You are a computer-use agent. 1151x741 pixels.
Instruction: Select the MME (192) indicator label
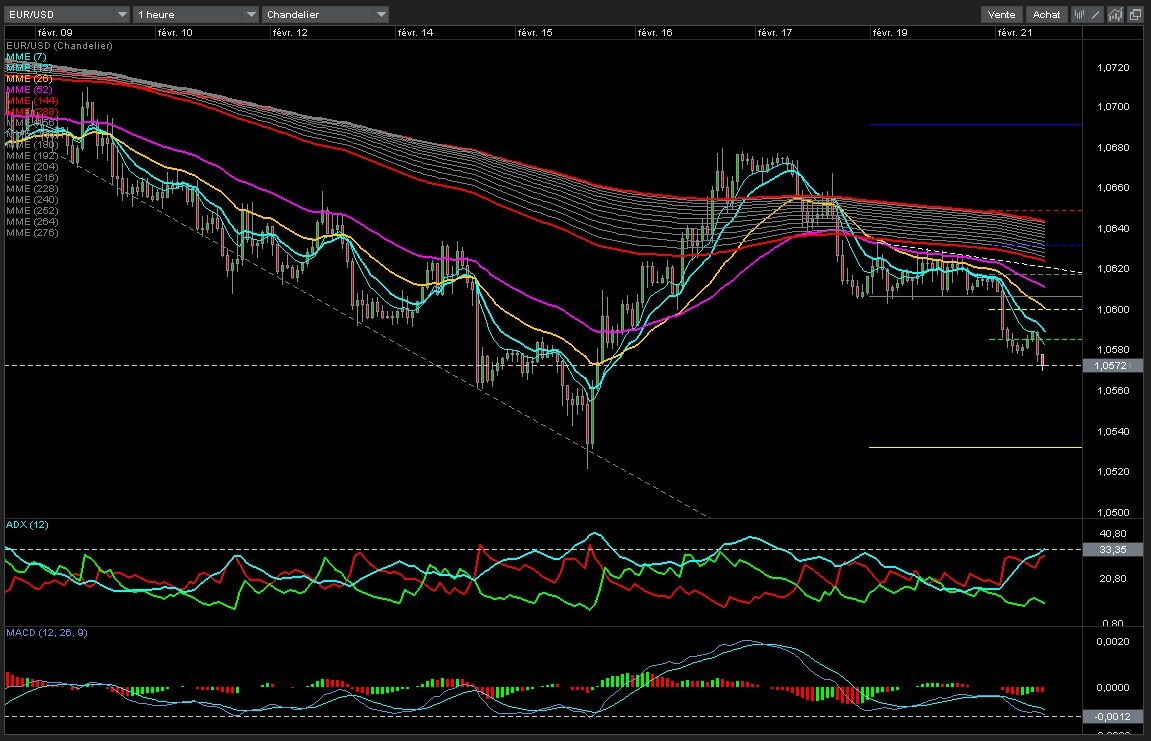tap(32, 156)
